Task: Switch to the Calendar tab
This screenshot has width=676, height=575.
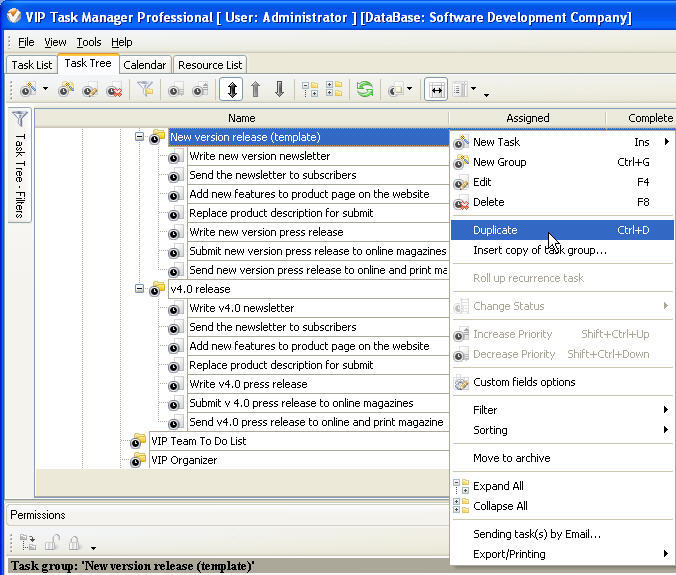Action: pyautogui.click(x=145, y=65)
